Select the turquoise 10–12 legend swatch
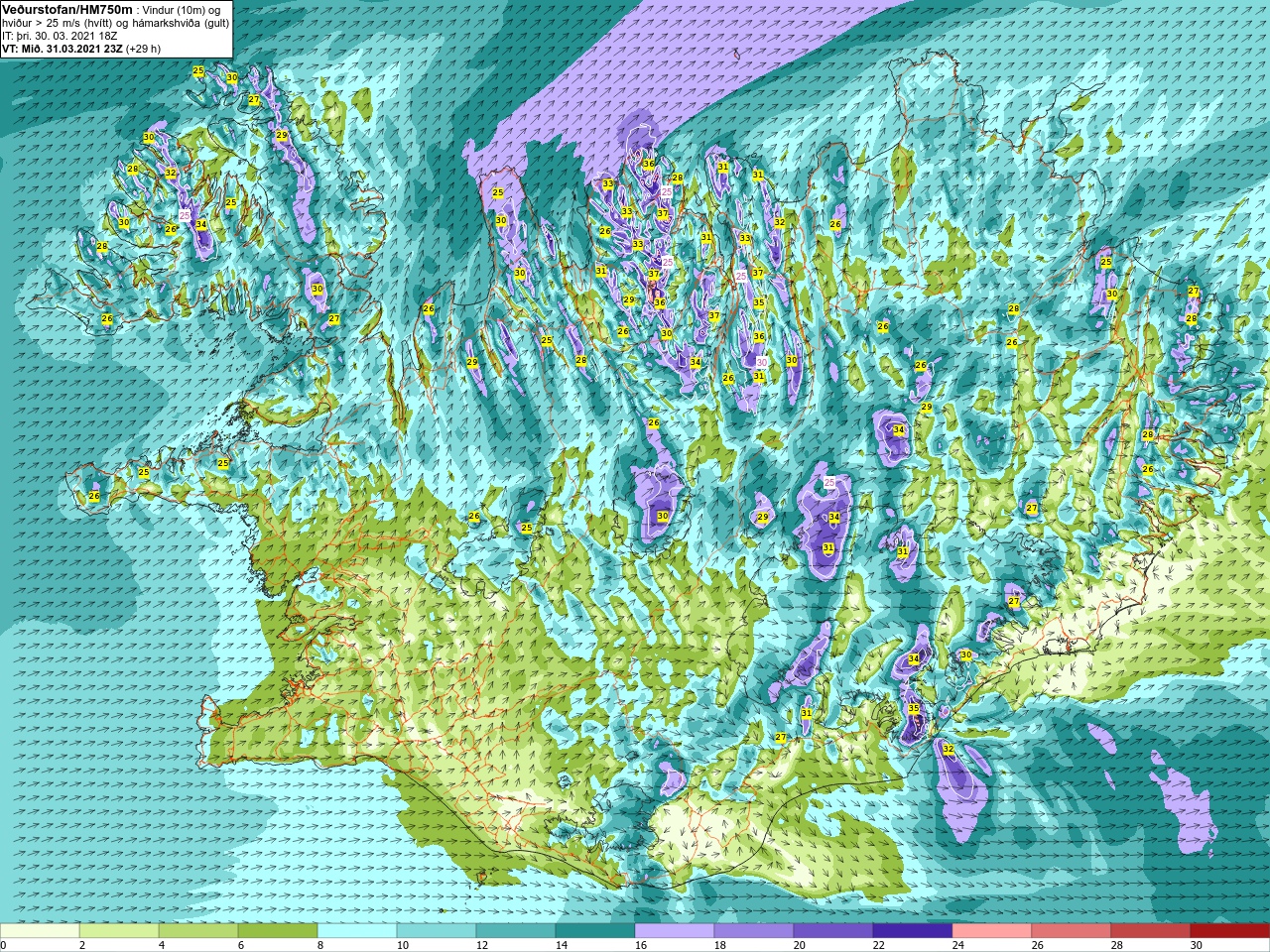1270x952 pixels. pyautogui.click(x=437, y=931)
